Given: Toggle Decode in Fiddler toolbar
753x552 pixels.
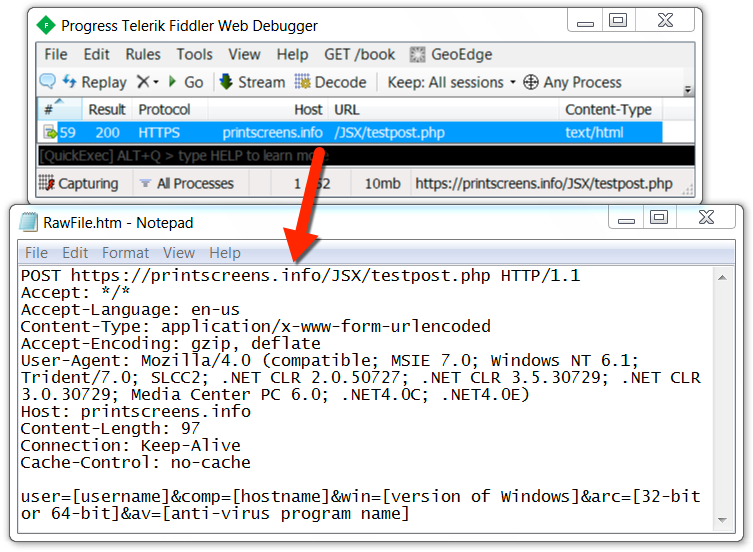Looking at the screenshot, I should [x=330, y=82].
